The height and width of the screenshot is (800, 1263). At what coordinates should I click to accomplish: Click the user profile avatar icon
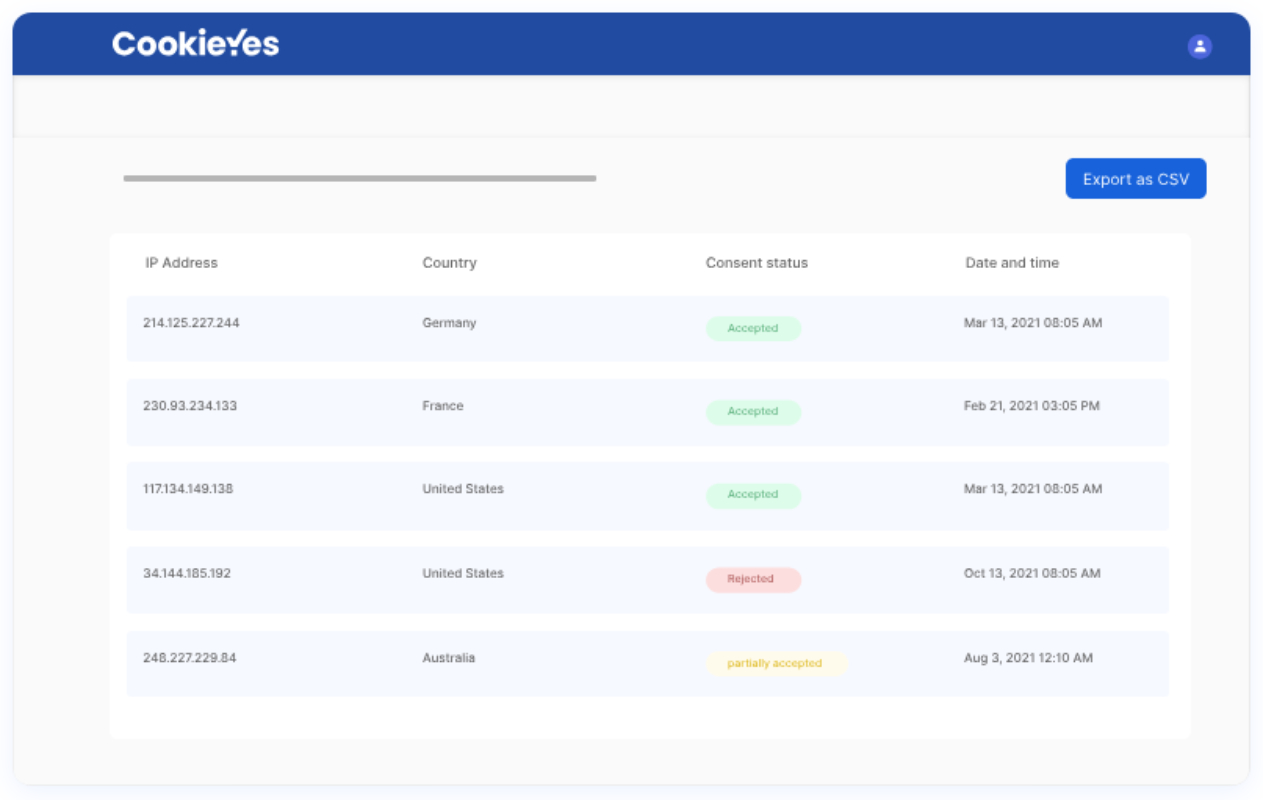(x=1199, y=46)
